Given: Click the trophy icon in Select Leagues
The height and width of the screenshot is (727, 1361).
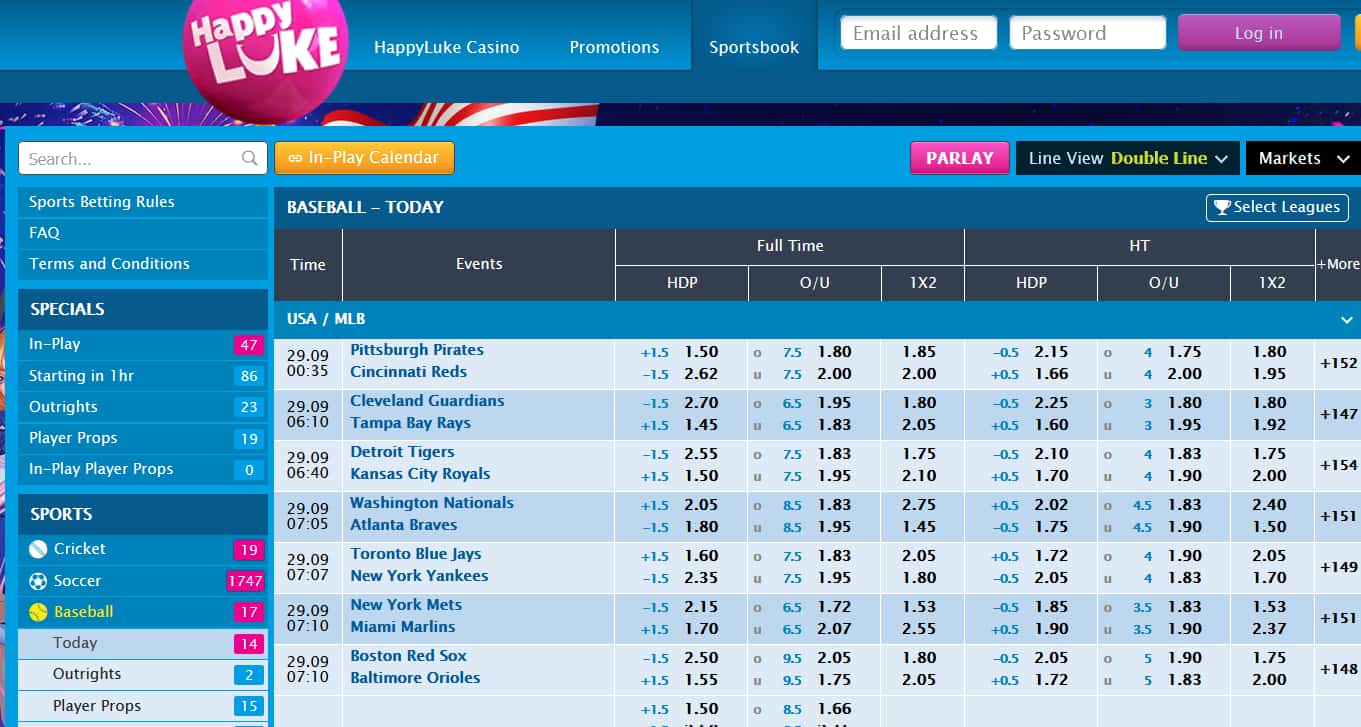Looking at the screenshot, I should click(x=1222, y=207).
